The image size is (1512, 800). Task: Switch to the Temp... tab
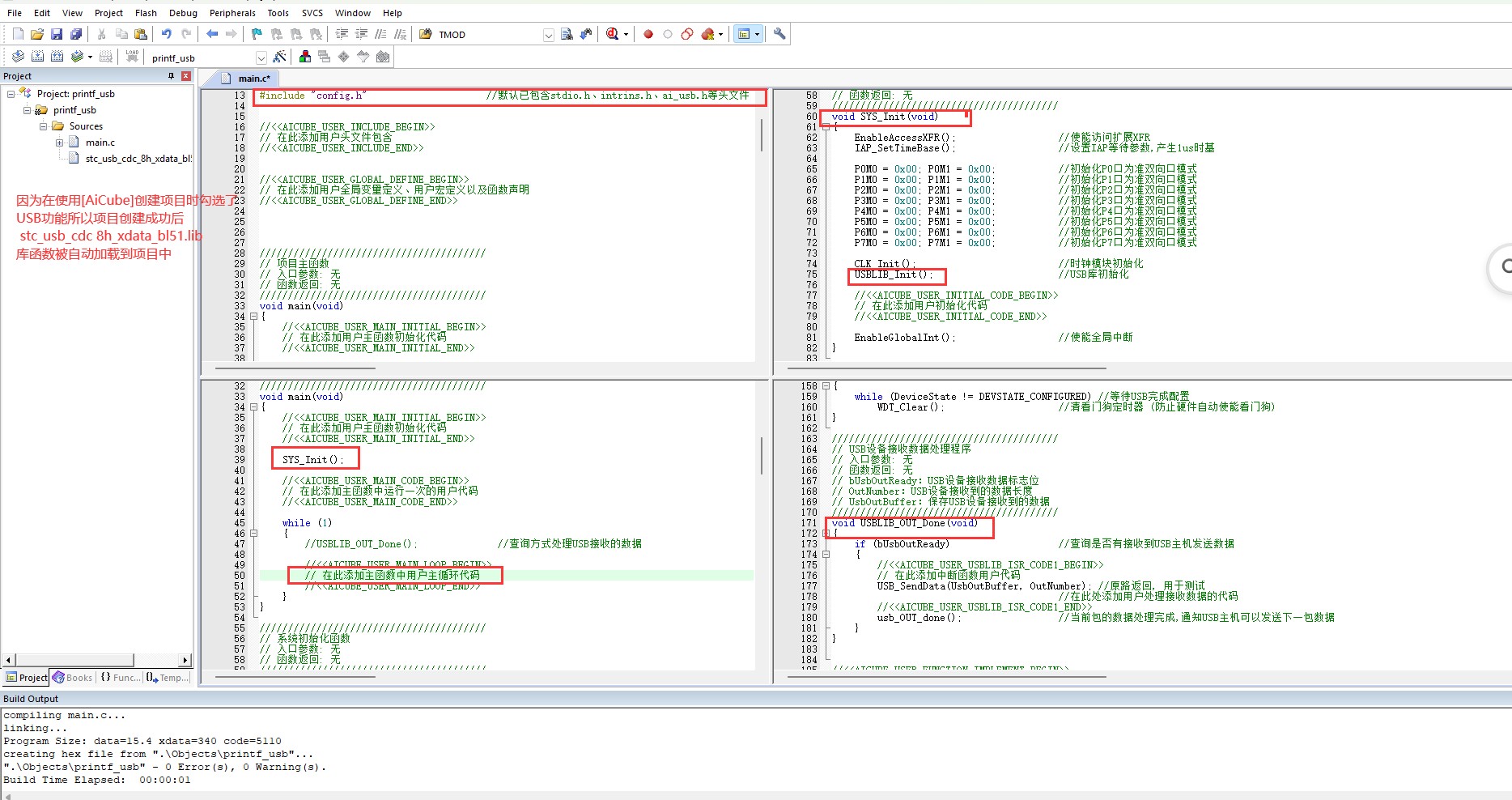[168, 678]
